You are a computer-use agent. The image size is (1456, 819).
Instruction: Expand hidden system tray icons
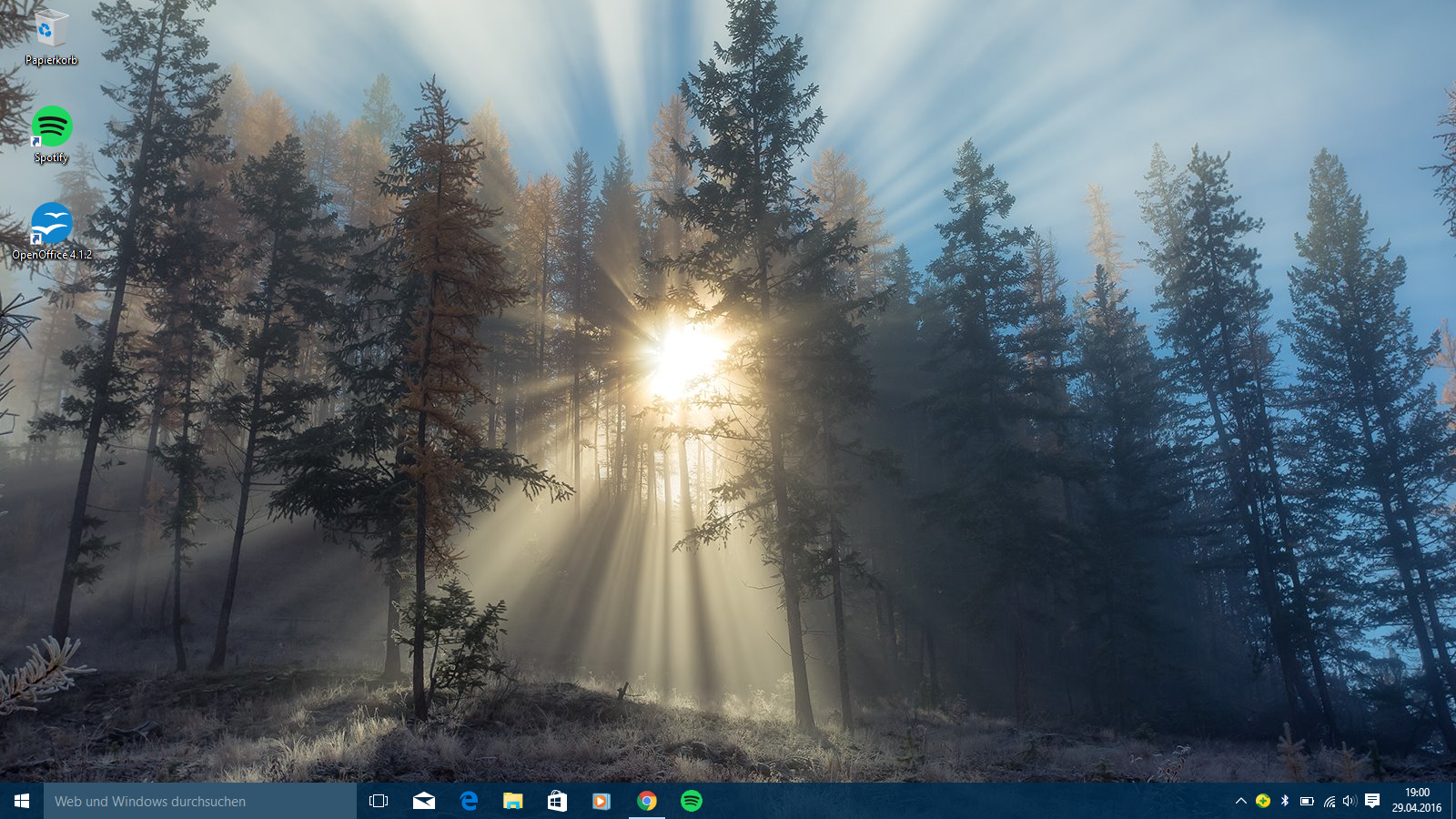pyautogui.click(x=1240, y=801)
